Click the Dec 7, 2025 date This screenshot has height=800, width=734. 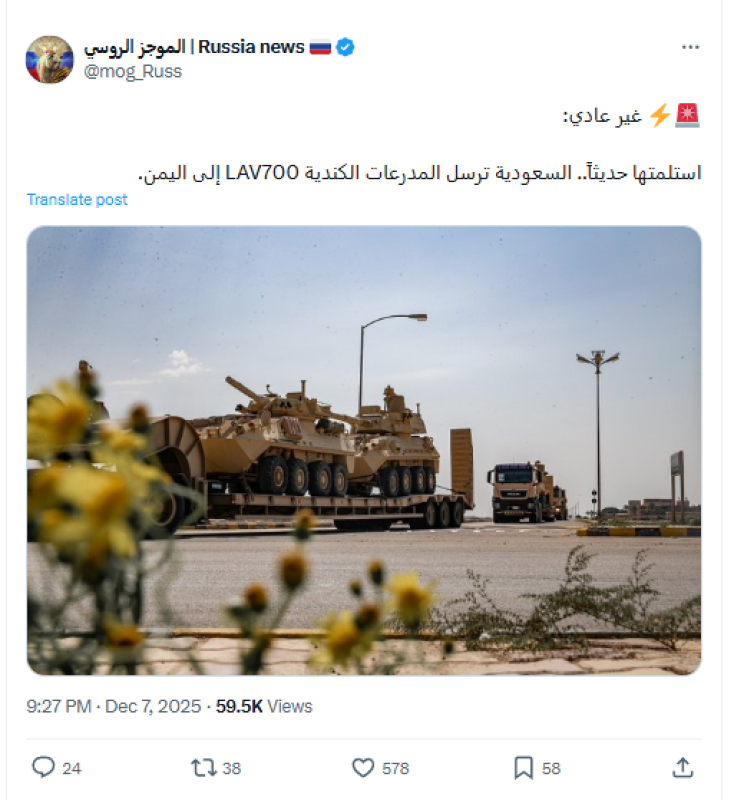(x=153, y=707)
